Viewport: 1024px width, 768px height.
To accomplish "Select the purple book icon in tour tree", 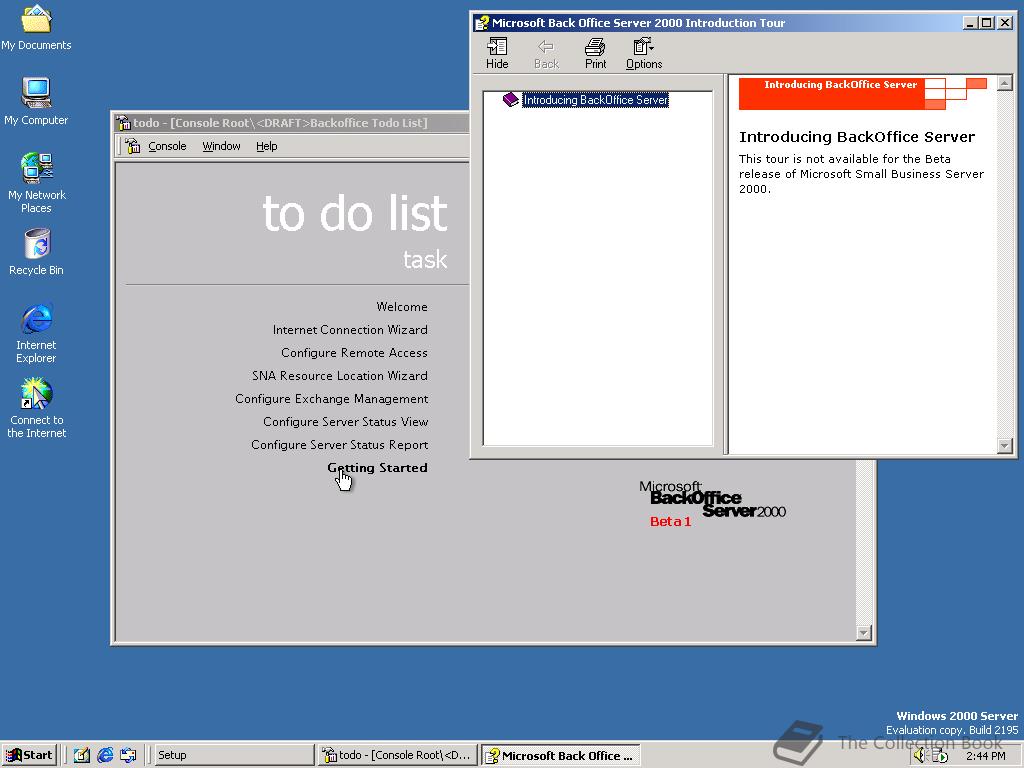I will click(x=511, y=99).
